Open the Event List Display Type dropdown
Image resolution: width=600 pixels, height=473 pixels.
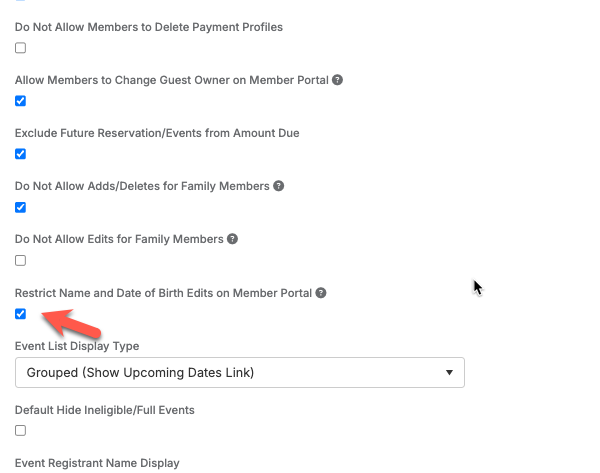240,373
